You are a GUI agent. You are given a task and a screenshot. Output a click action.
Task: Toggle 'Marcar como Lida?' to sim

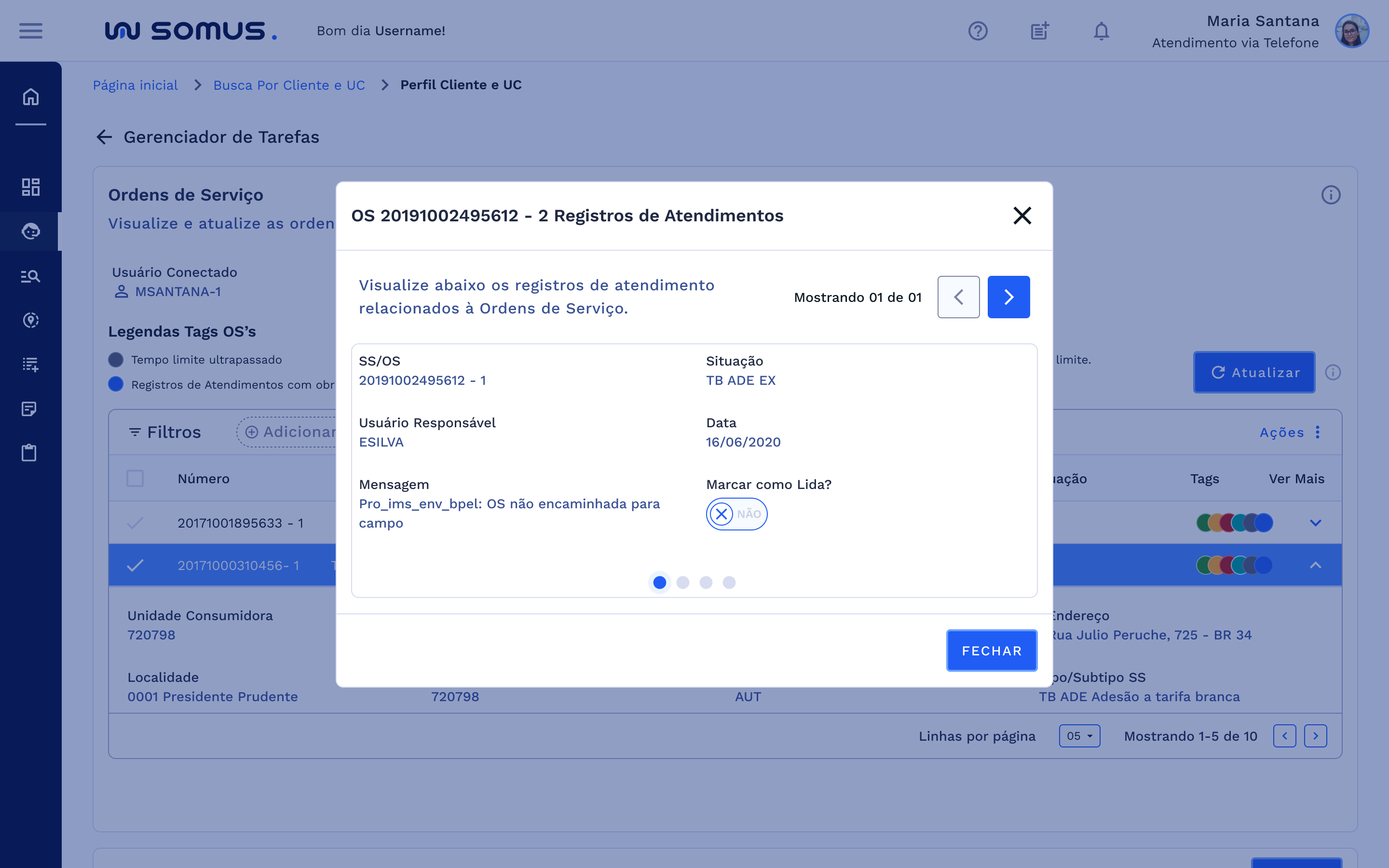coord(736,514)
